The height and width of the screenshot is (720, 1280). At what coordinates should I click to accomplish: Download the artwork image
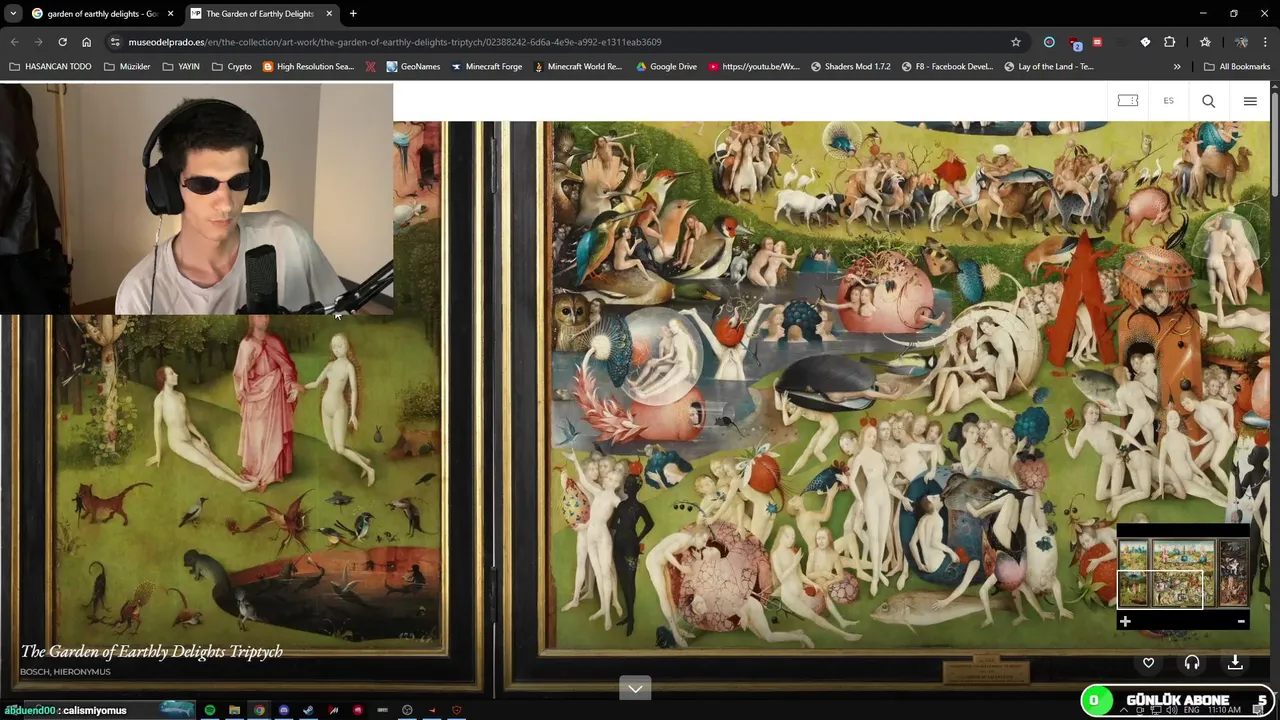point(1235,663)
